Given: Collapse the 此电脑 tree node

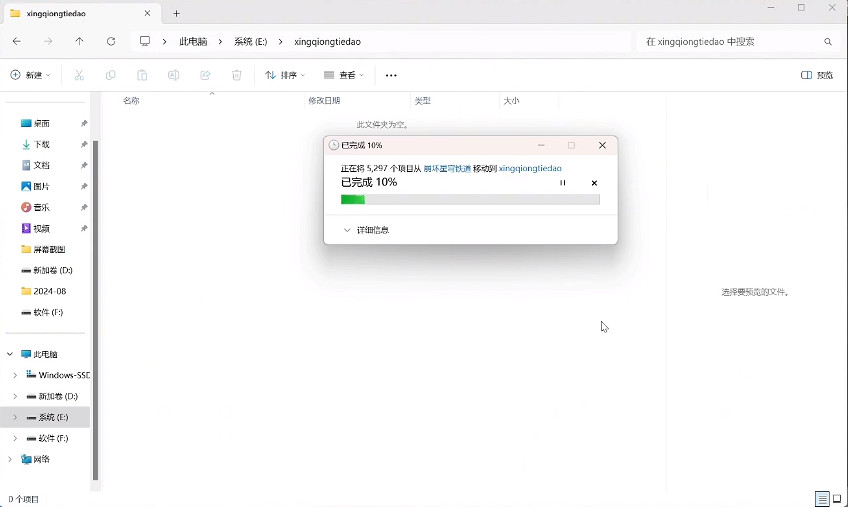Looking at the screenshot, I should [10, 354].
